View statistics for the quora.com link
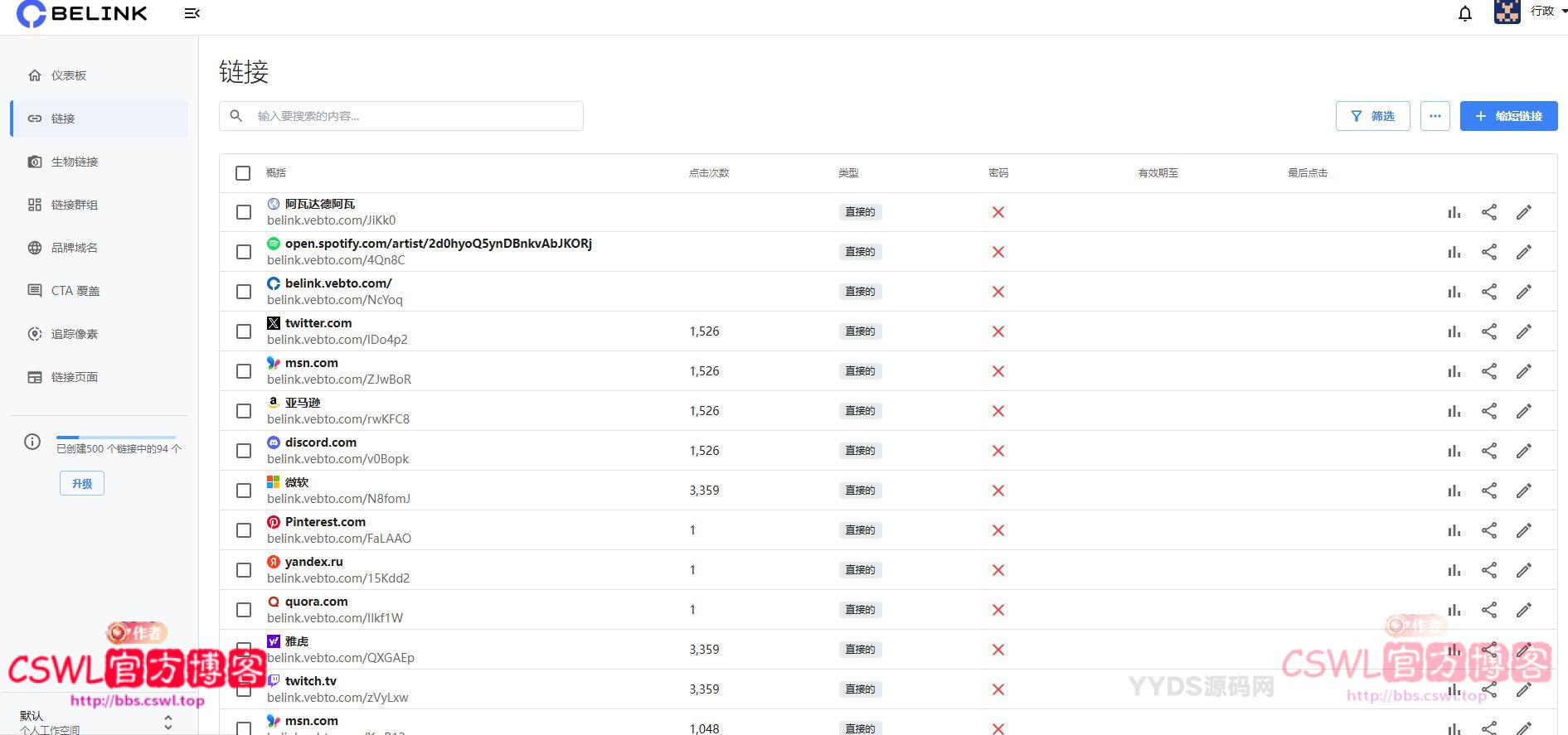The image size is (1568, 735). [1454, 610]
